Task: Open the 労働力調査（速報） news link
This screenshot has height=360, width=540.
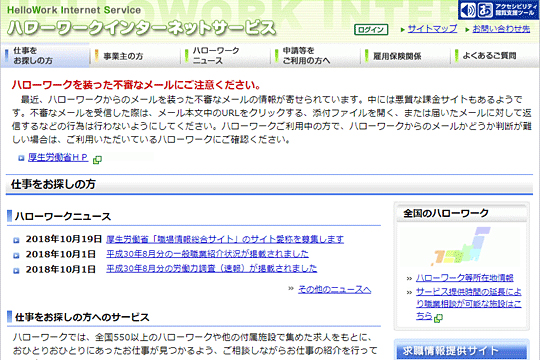Action: point(211,268)
